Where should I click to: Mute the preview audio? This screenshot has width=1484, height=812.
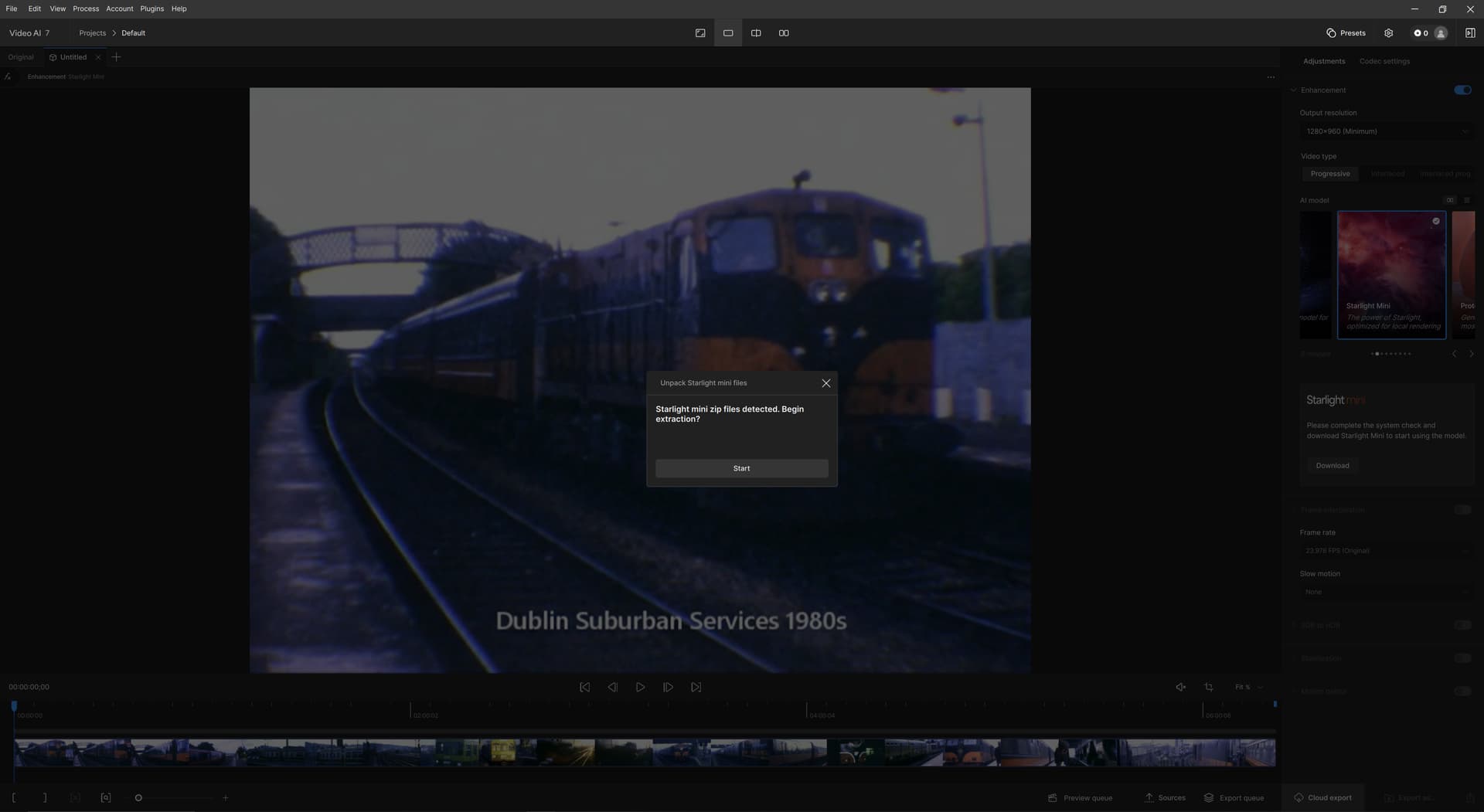click(1180, 687)
